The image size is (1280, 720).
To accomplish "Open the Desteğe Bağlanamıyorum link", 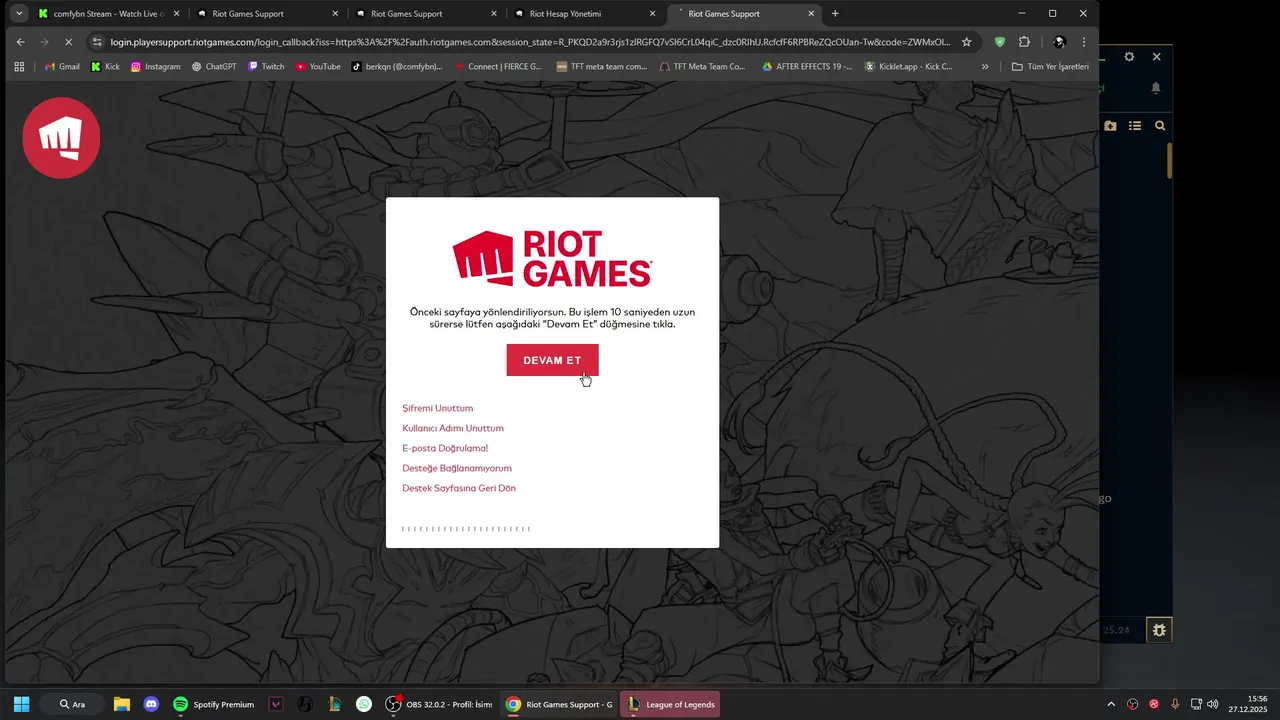I will 457,468.
